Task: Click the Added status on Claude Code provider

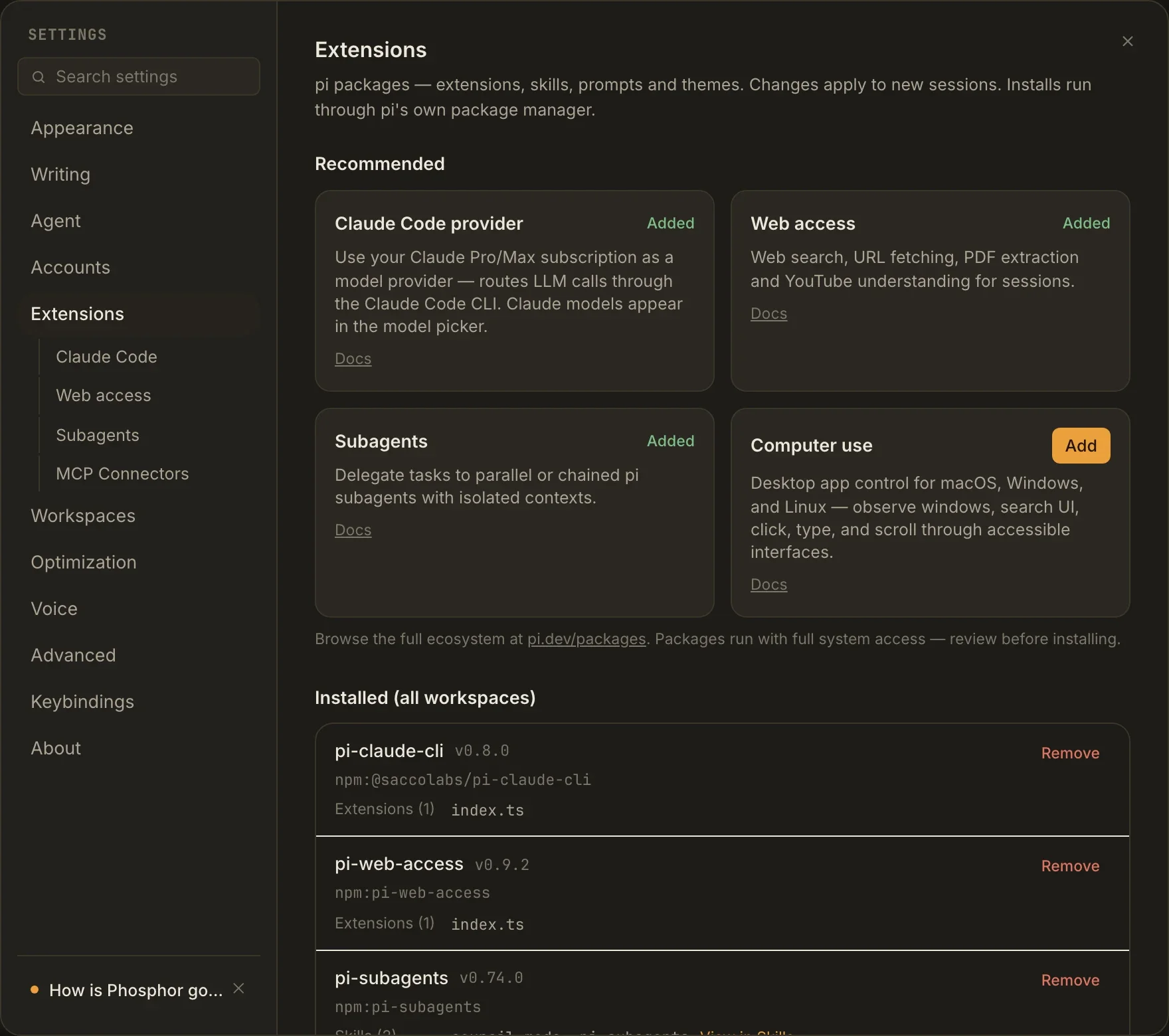Action: point(670,223)
